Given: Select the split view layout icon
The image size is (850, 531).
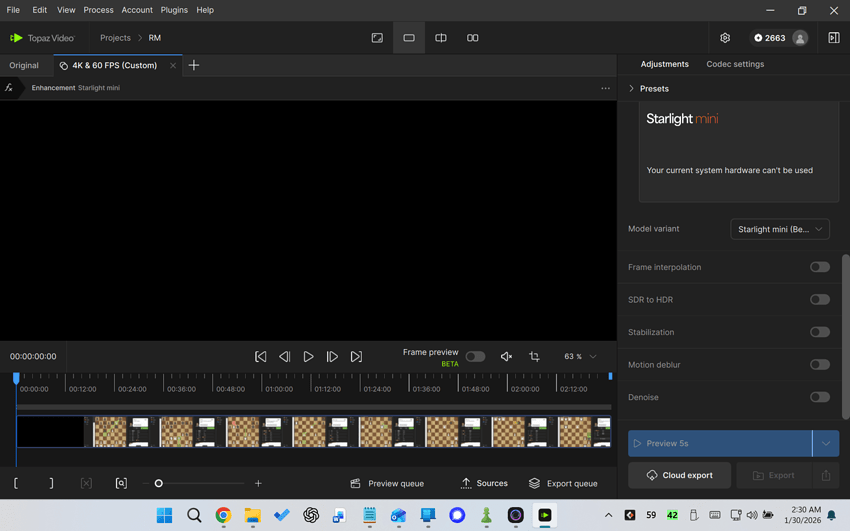Looking at the screenshot, I should pyautogui.click(x=441, y=38).
